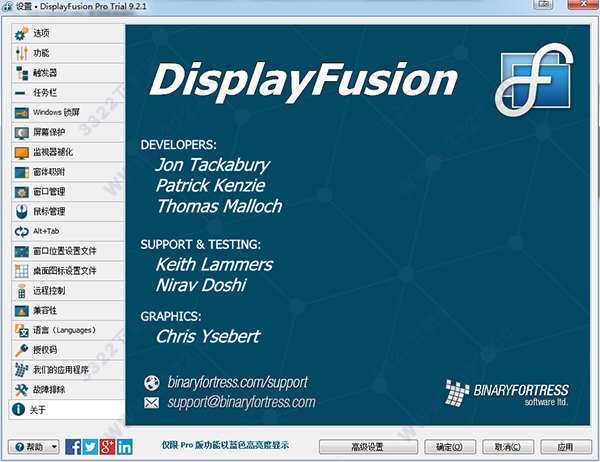Open the Google+ link icon
Viewport: 600px width, 462px height.
tap(108, 447)
